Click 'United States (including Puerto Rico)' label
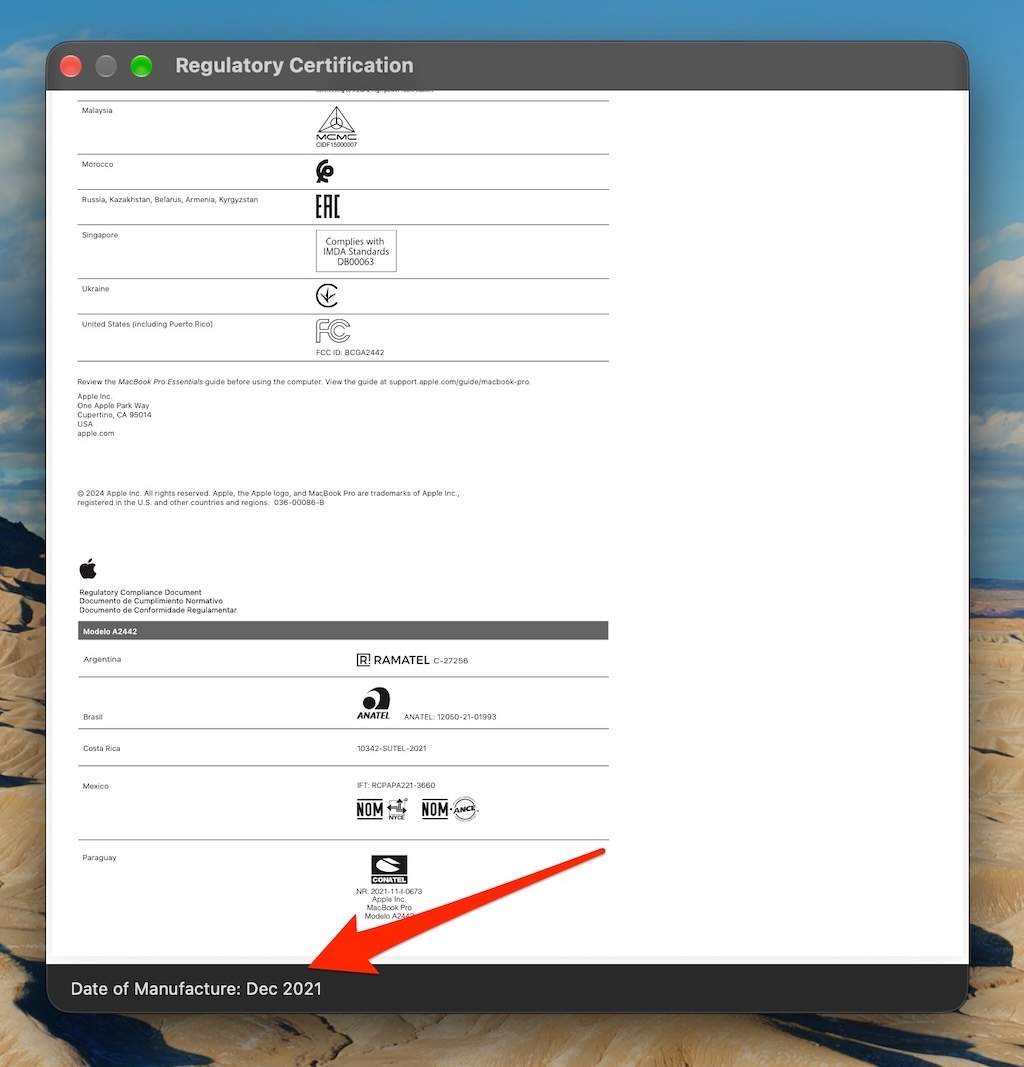 (147, 324)
